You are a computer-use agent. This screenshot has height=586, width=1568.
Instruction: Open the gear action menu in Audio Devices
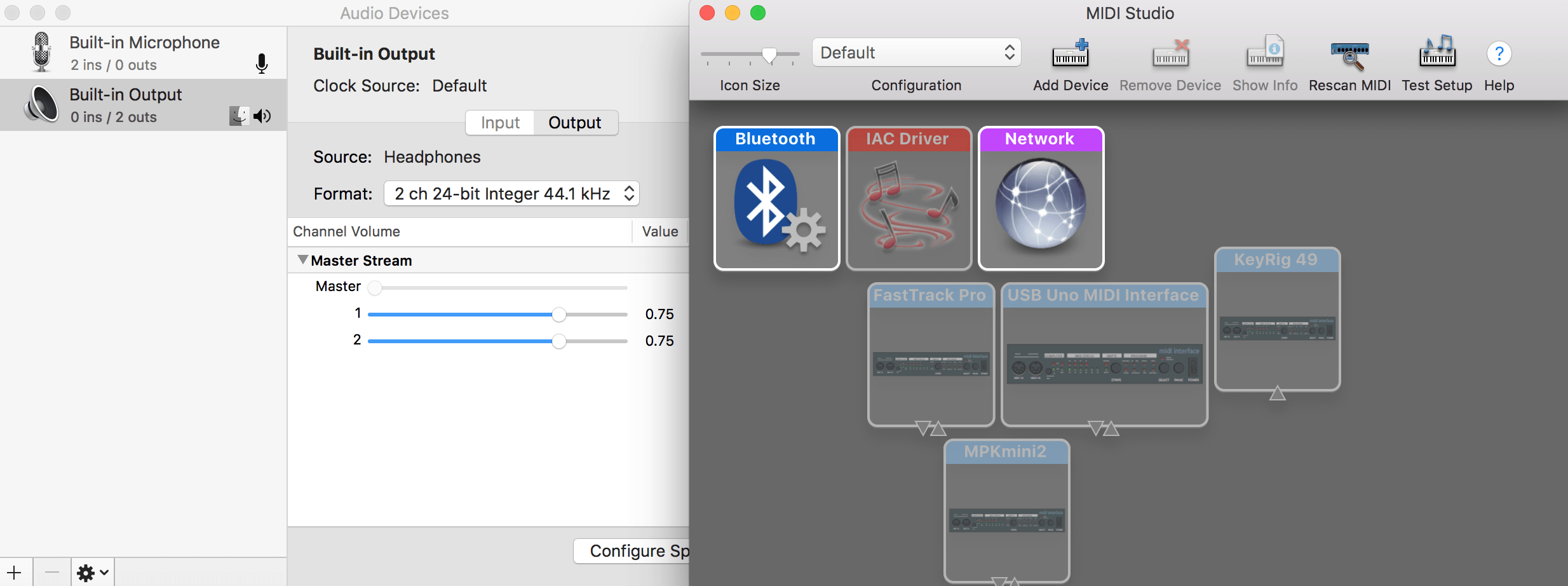(93, 573)
